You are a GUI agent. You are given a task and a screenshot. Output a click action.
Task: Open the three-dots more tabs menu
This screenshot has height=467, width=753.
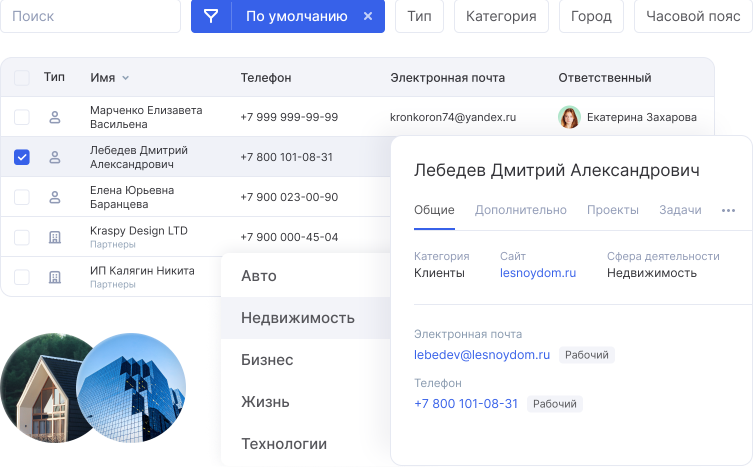(x=728, y=210)
